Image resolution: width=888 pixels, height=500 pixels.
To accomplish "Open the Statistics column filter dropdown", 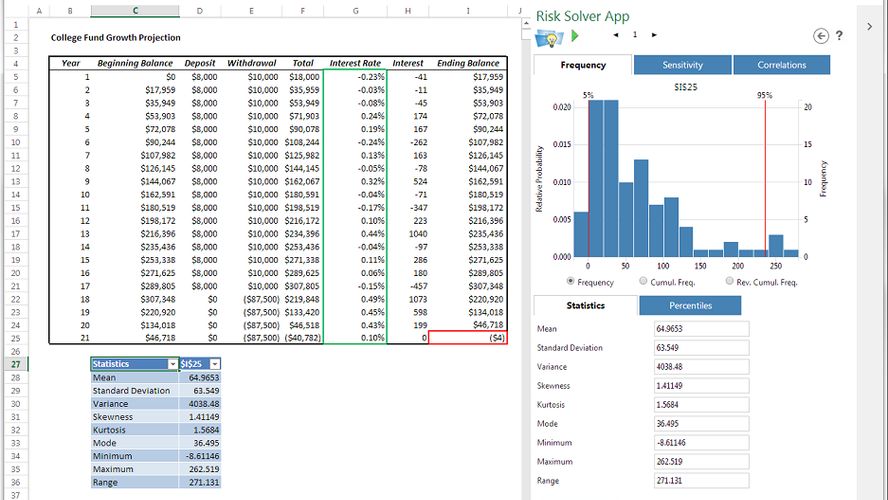I will (172, 364).
